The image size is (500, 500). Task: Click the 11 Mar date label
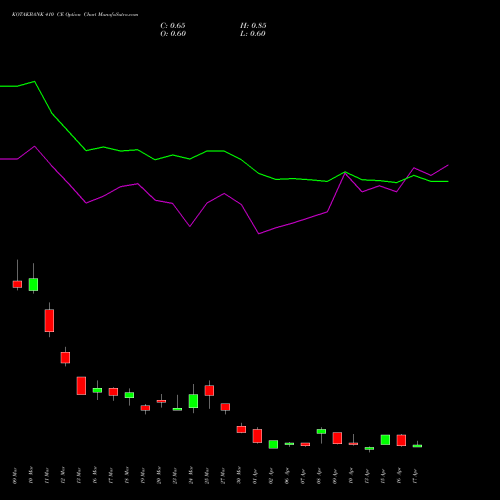[x=47, y=476]
